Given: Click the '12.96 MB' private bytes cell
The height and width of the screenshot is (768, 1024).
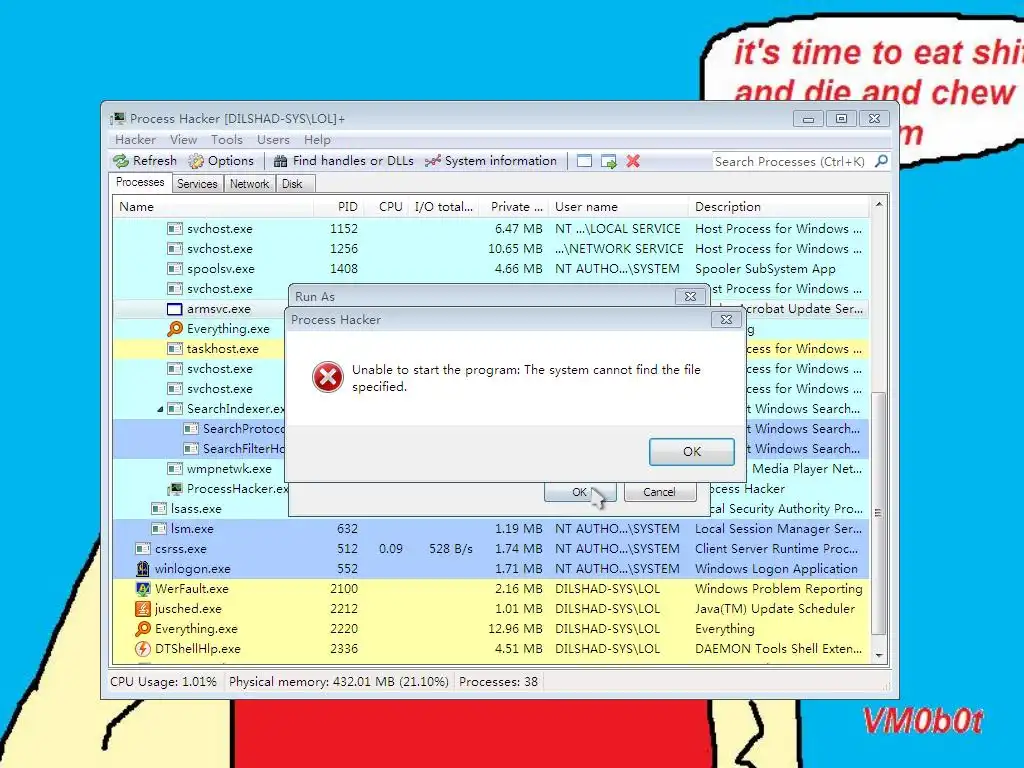Looking at the screenshot, I should (x=515, y=629).
